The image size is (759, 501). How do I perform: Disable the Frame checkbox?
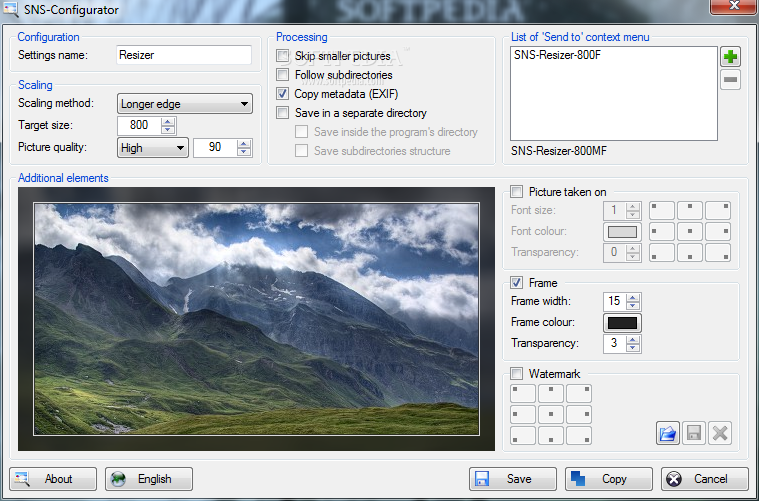click(516, 283)
